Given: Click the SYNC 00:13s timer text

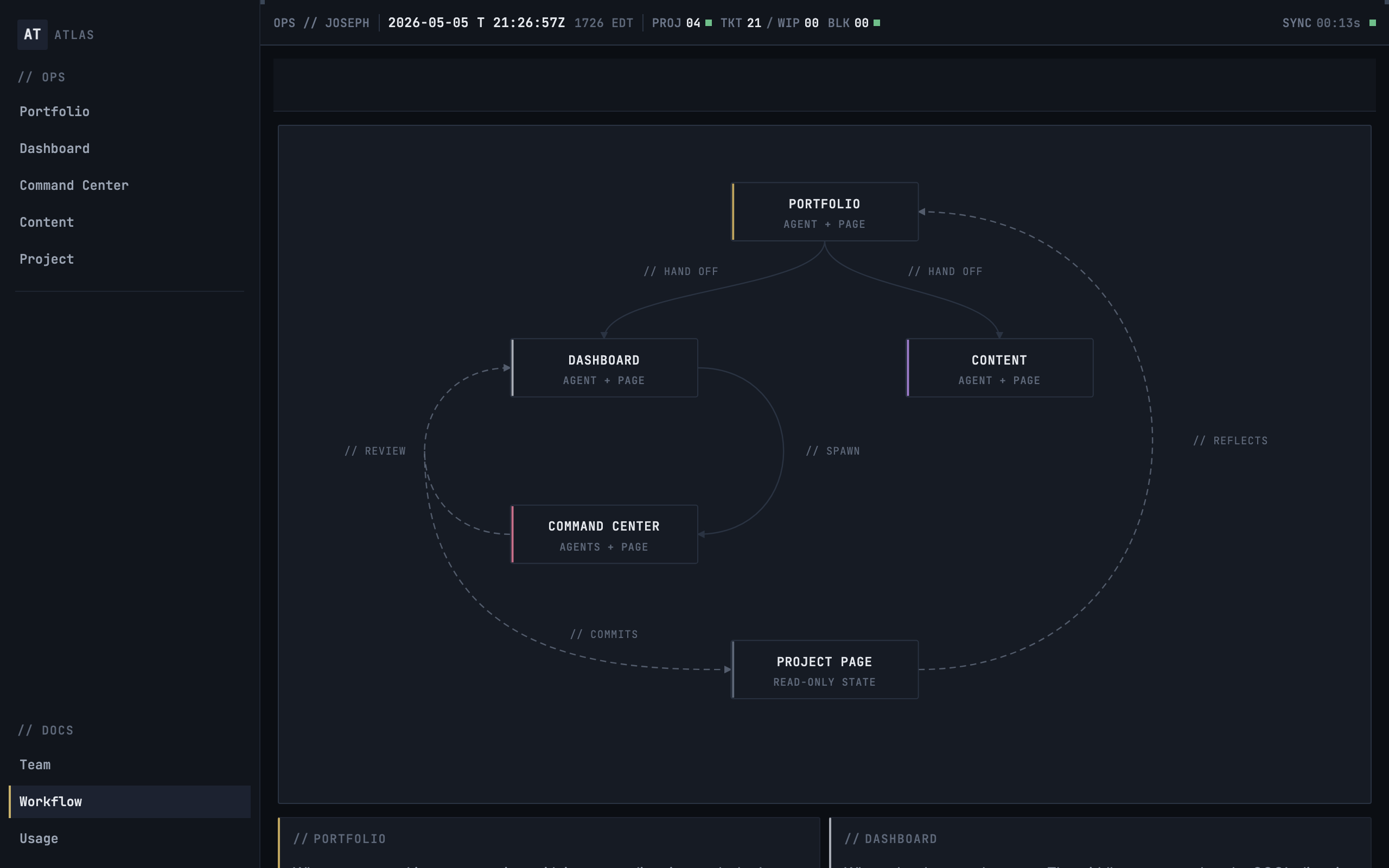Looking at the screenshot, I should tap(1321, 23).
